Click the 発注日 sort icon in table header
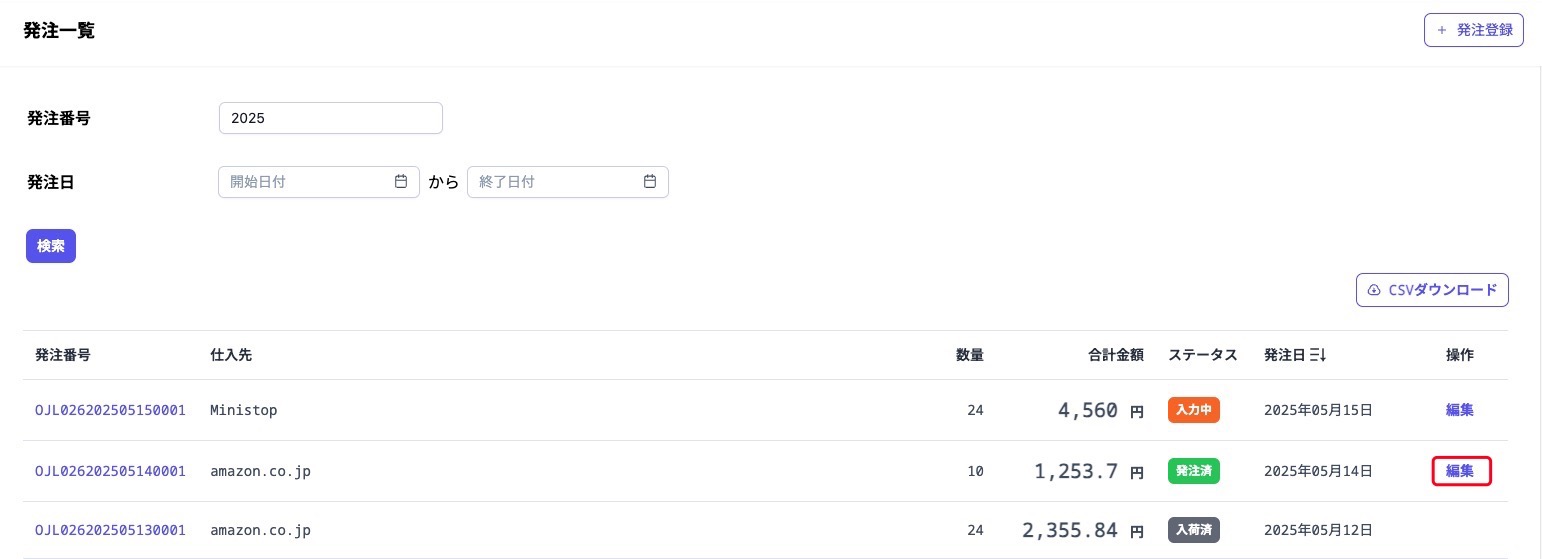Viewport: 1542px width, 559px height. click(1318, 355)
